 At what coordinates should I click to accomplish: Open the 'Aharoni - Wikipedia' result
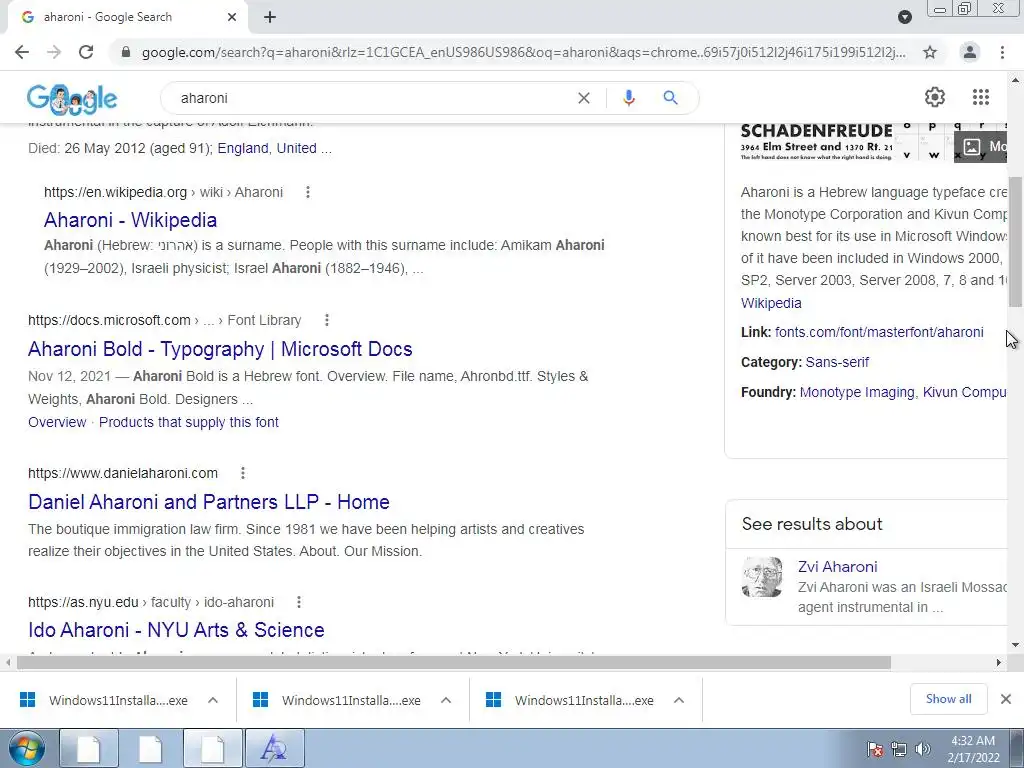pos(131,220)
